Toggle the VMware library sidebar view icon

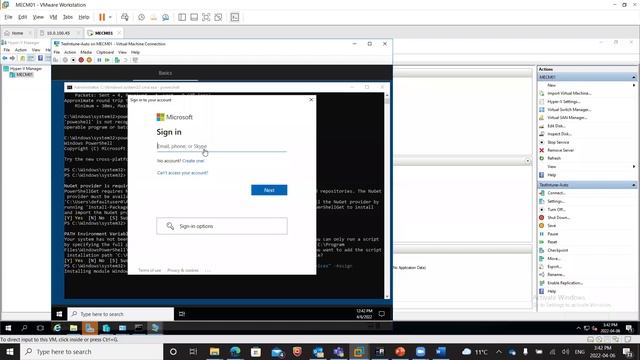click(182, 17)
